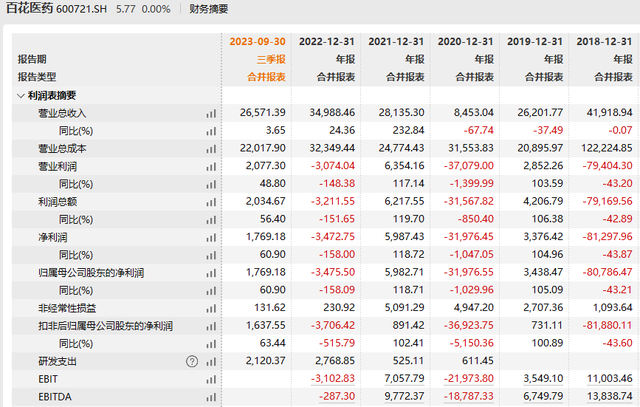Click the EBITDA row label
Screen dimensions: 640x407
pos(55,397)
